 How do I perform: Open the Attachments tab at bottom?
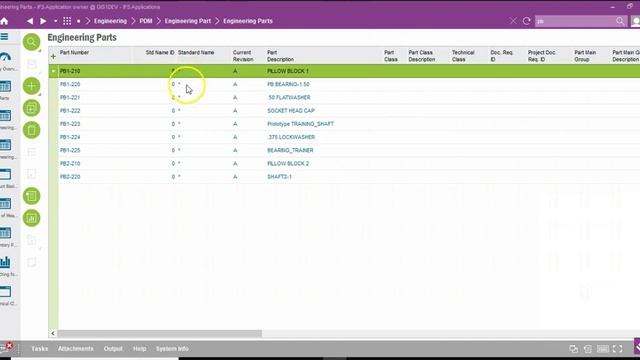pyautogui.click(x=76, y=349)
